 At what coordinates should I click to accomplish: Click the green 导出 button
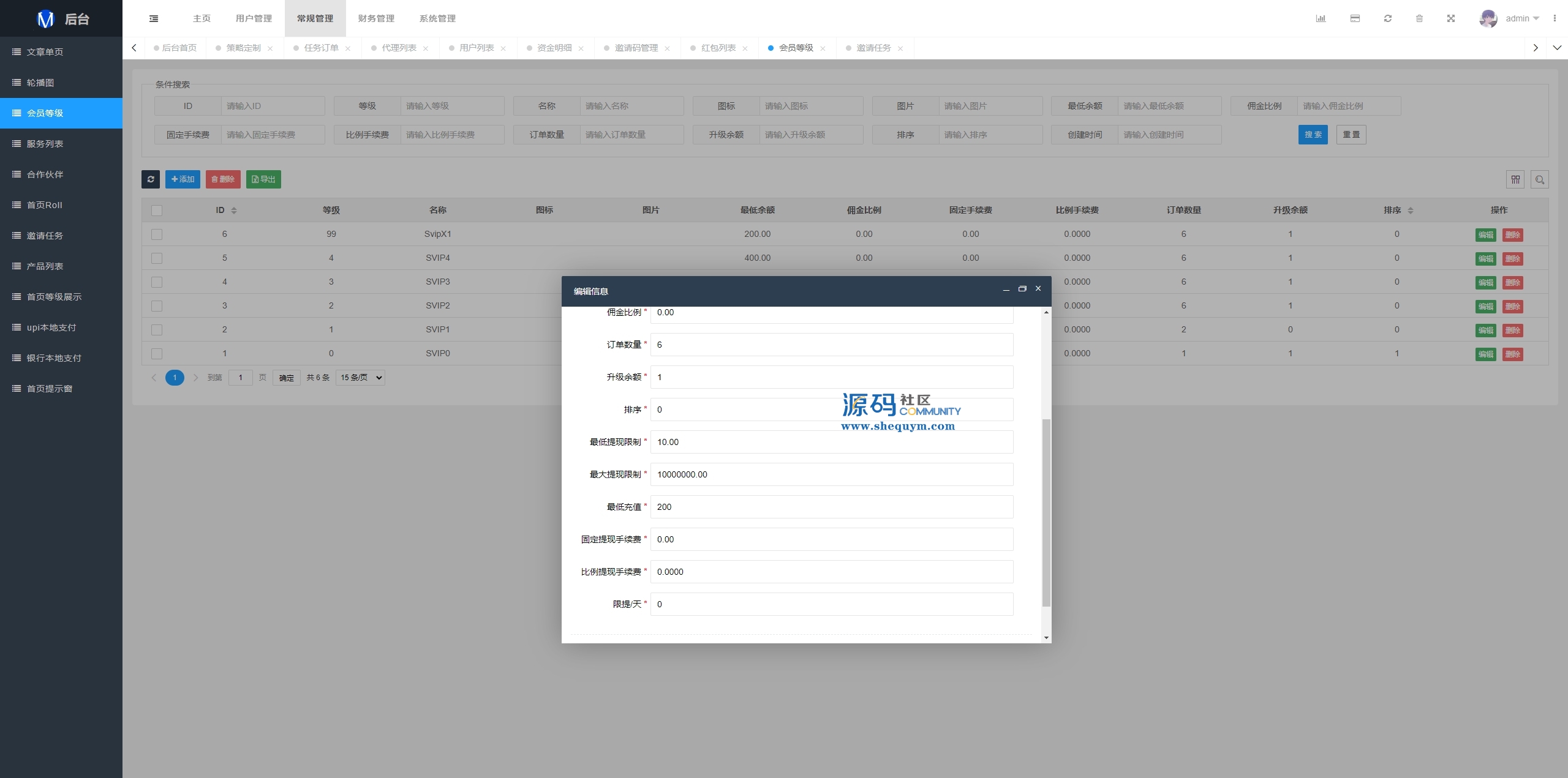(263, 179)
